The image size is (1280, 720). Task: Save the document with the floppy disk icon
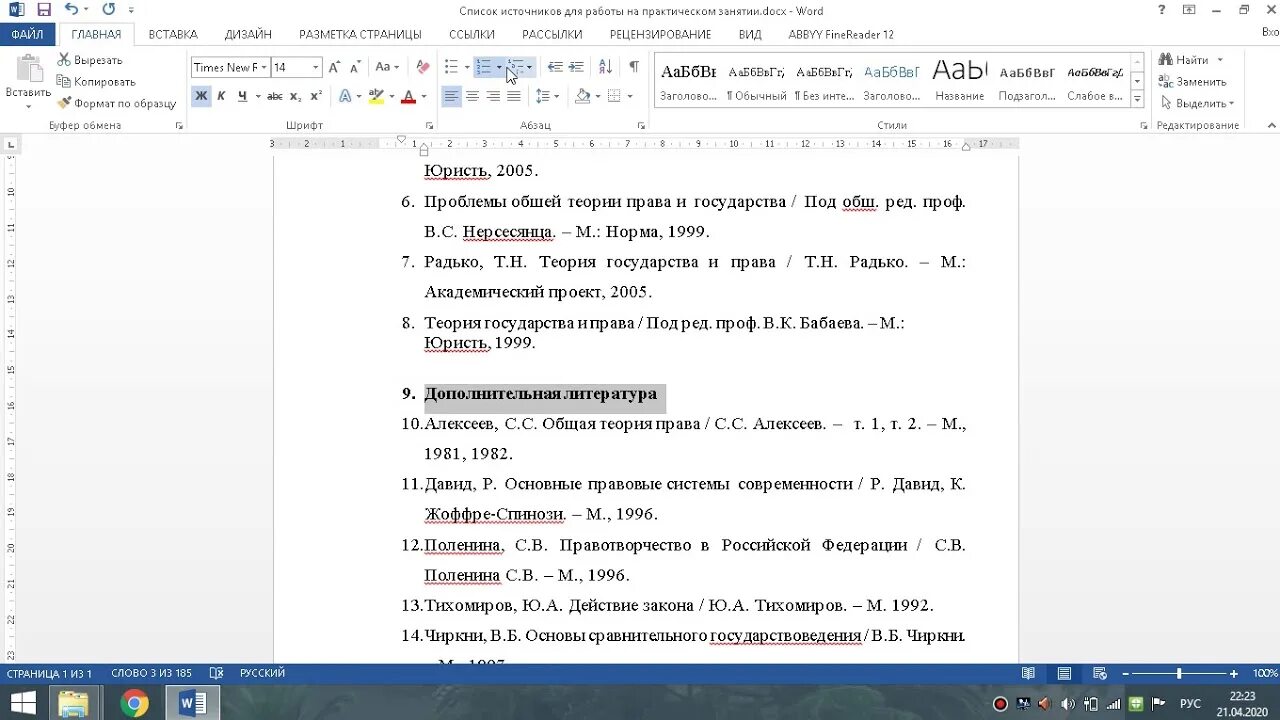click(x=43, y=10)
